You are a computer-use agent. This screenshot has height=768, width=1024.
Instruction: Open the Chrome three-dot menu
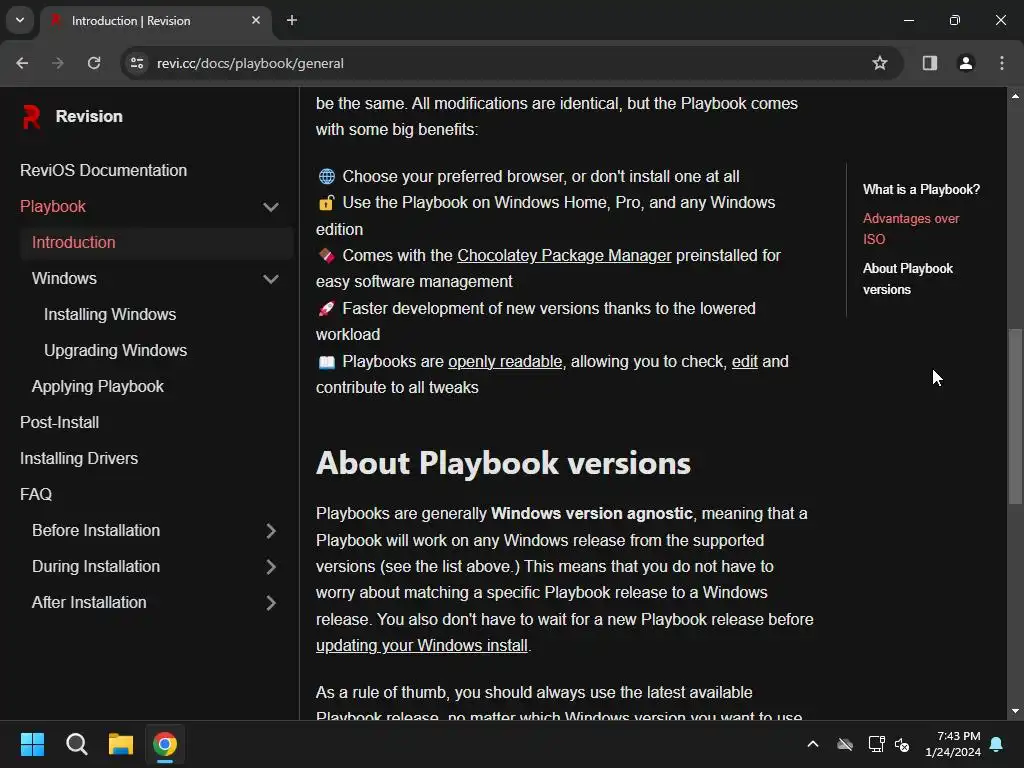[x=1002, y=63]
